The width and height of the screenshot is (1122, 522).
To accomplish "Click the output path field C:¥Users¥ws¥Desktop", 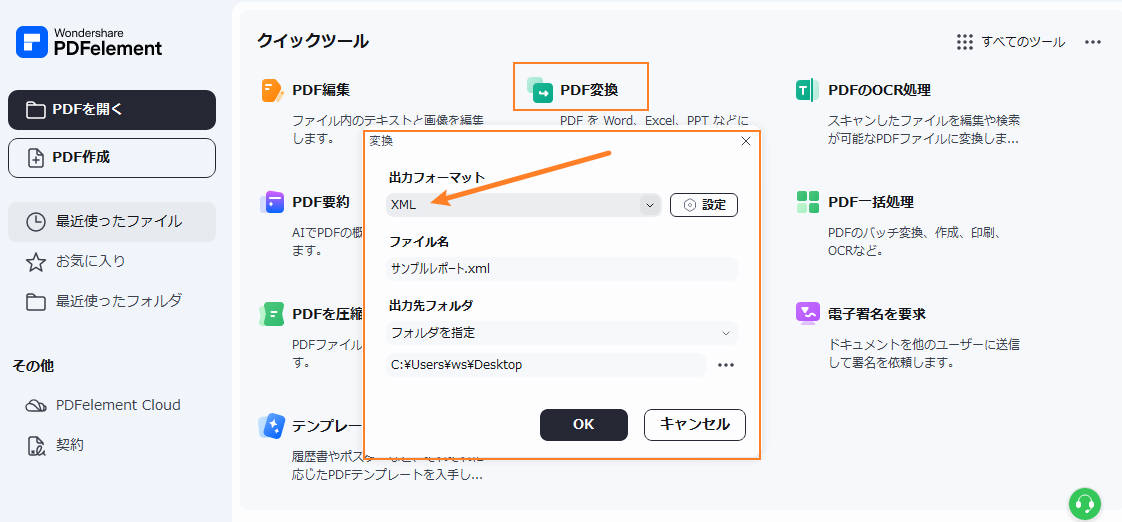I will (x=546, y=365).
